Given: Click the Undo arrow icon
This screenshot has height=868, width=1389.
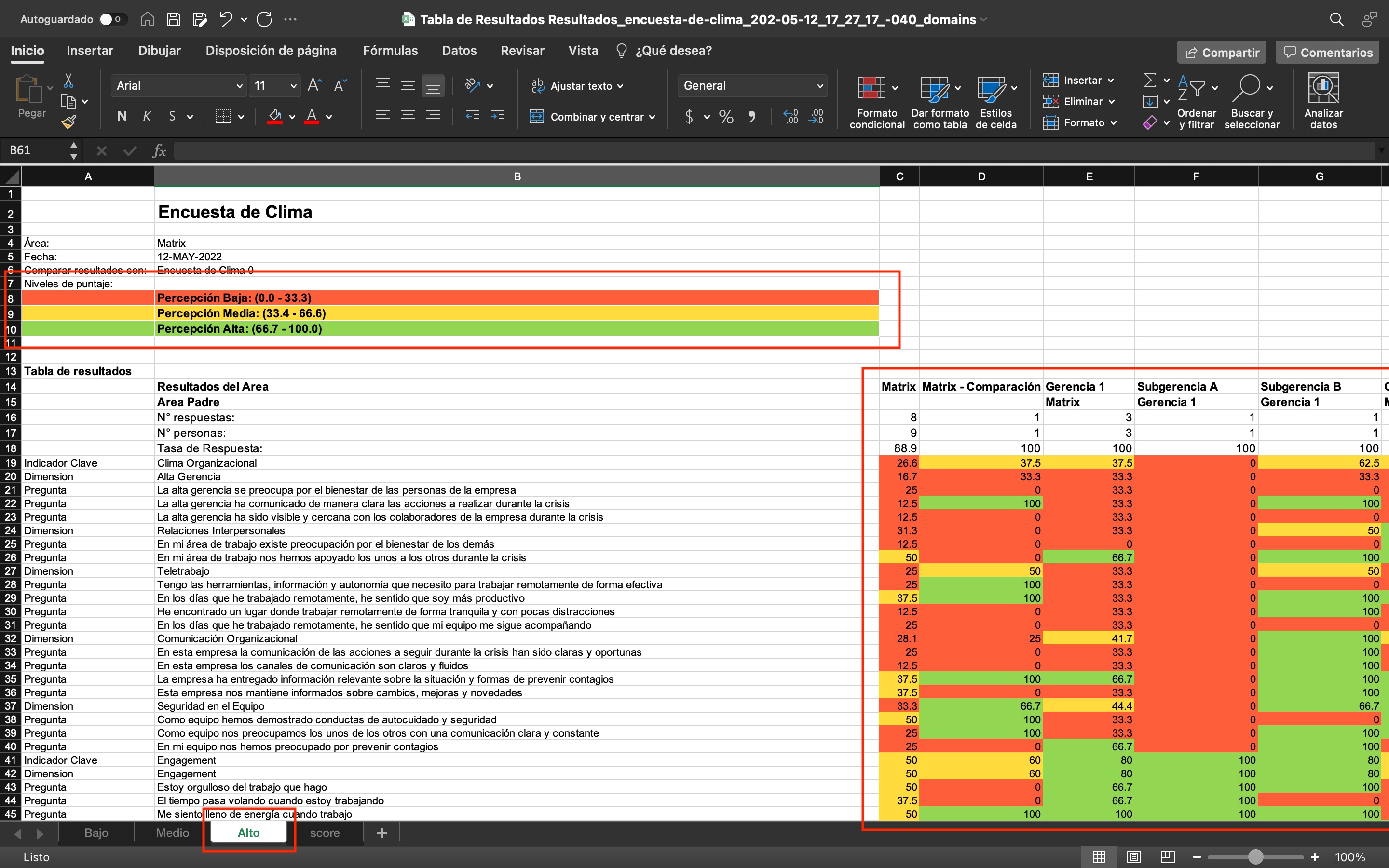Looking at the screenshot, I should (x=226, y=19).
